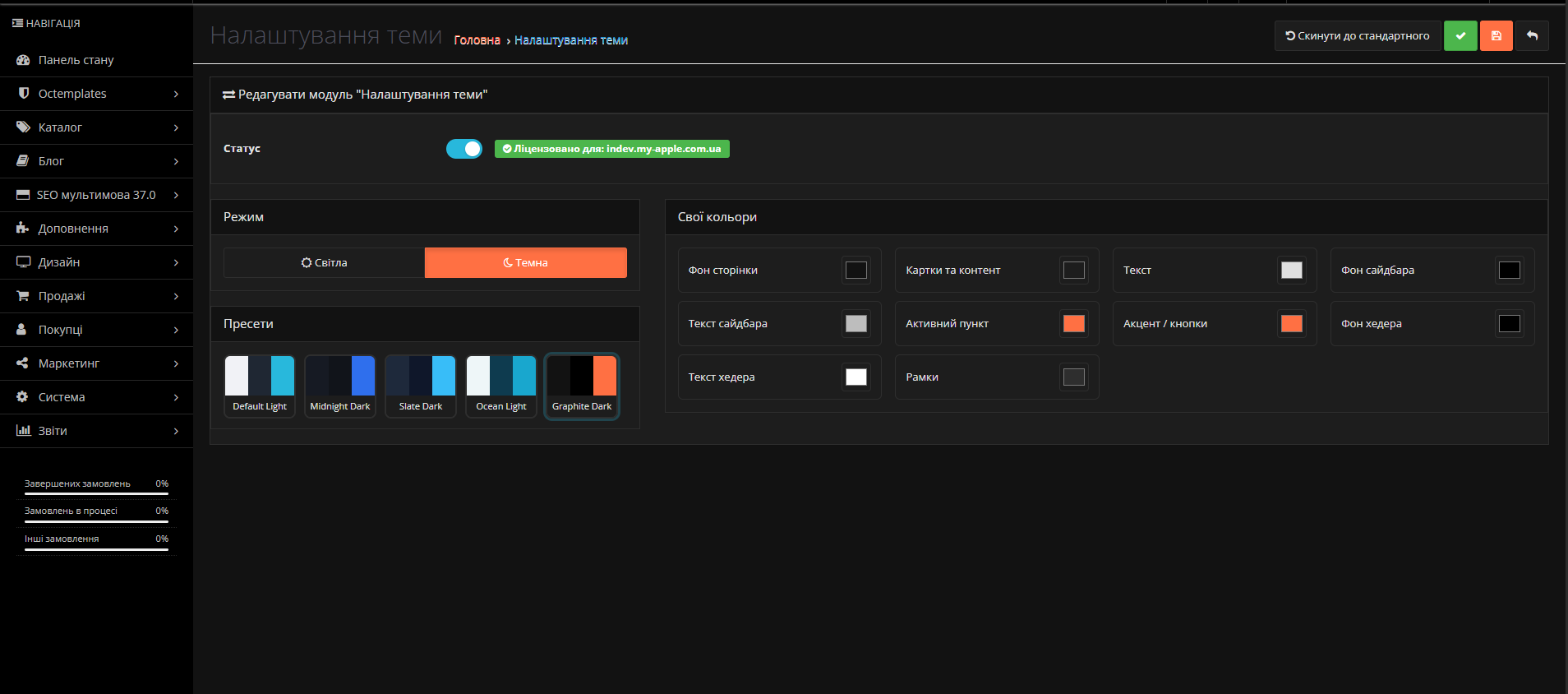1568x694 pixels.
Task: Switch to Світла light mode
Action: [x=324, y=263]
